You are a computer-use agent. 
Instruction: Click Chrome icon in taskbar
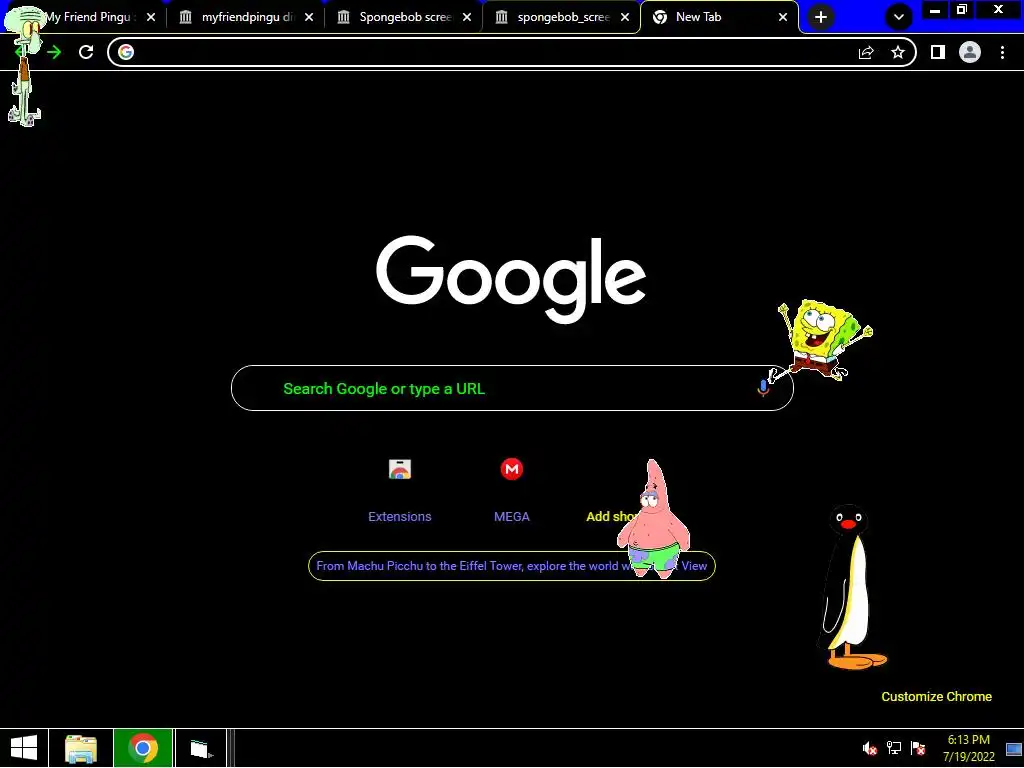(143, 748)
